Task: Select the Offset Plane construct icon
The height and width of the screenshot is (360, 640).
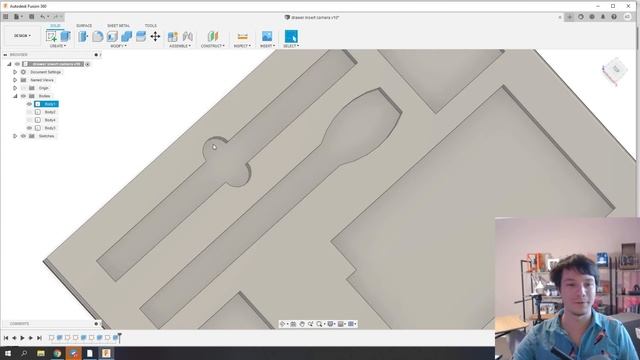Action: [x=213, y=36]
